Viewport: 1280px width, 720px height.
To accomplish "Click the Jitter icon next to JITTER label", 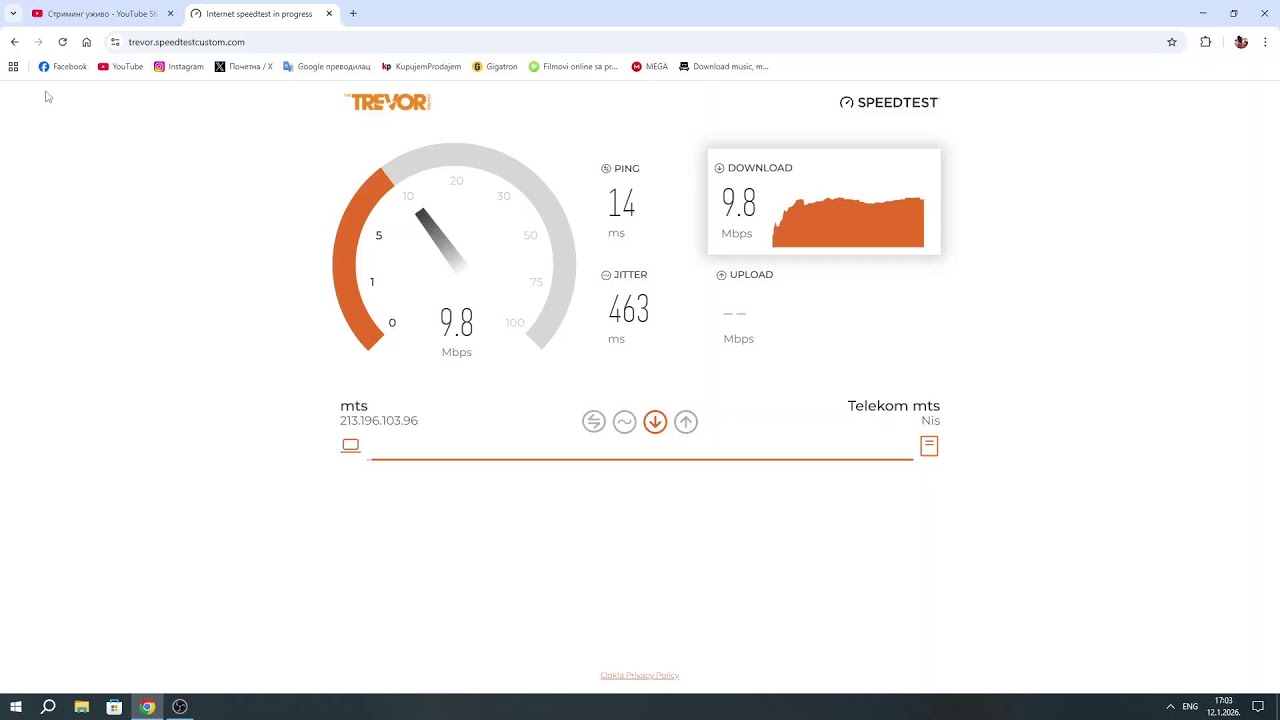I will [x=606, y=275].
